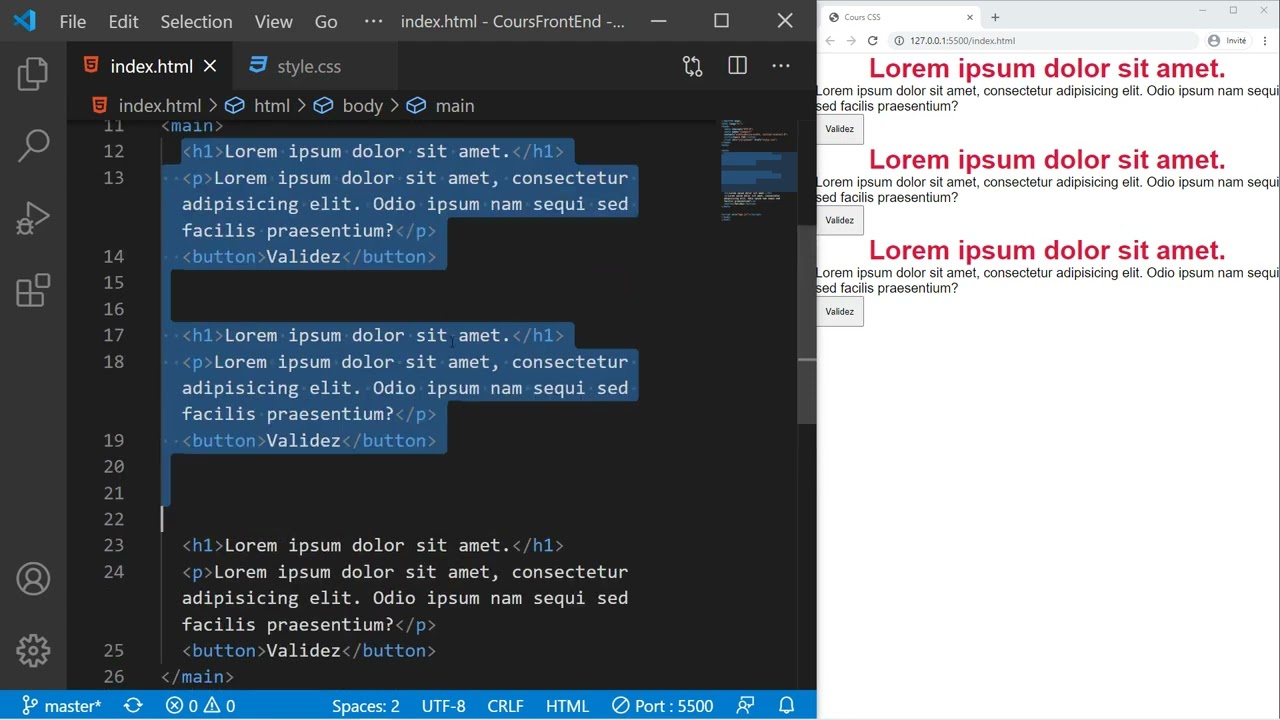1280x720 pixels.
Task: Go forward in the browser
Action: (851, 41)
